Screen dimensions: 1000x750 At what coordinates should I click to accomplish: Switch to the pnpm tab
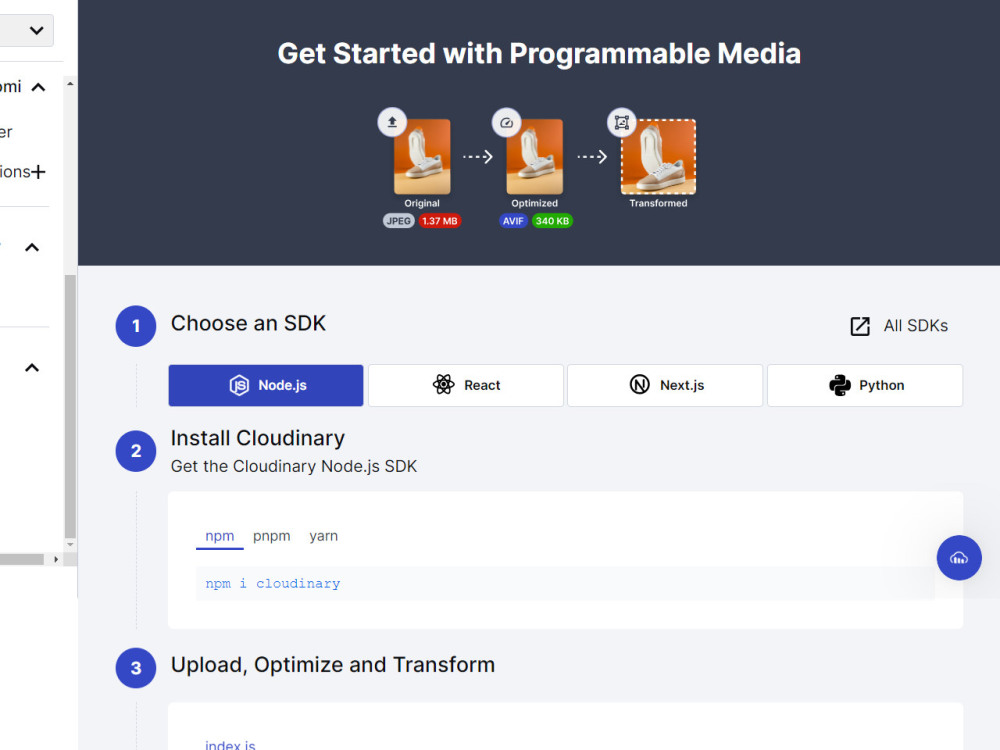271,536
